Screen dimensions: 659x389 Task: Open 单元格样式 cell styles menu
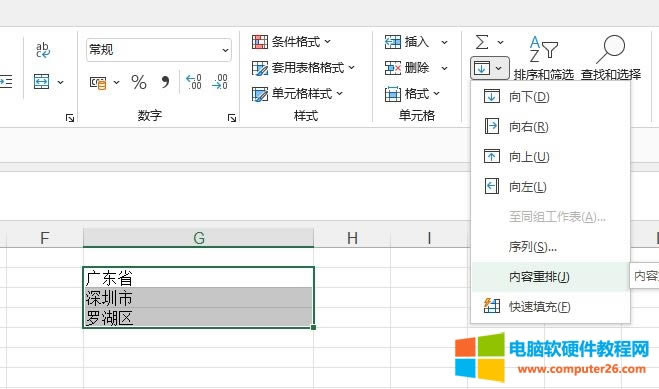(297, 94)
